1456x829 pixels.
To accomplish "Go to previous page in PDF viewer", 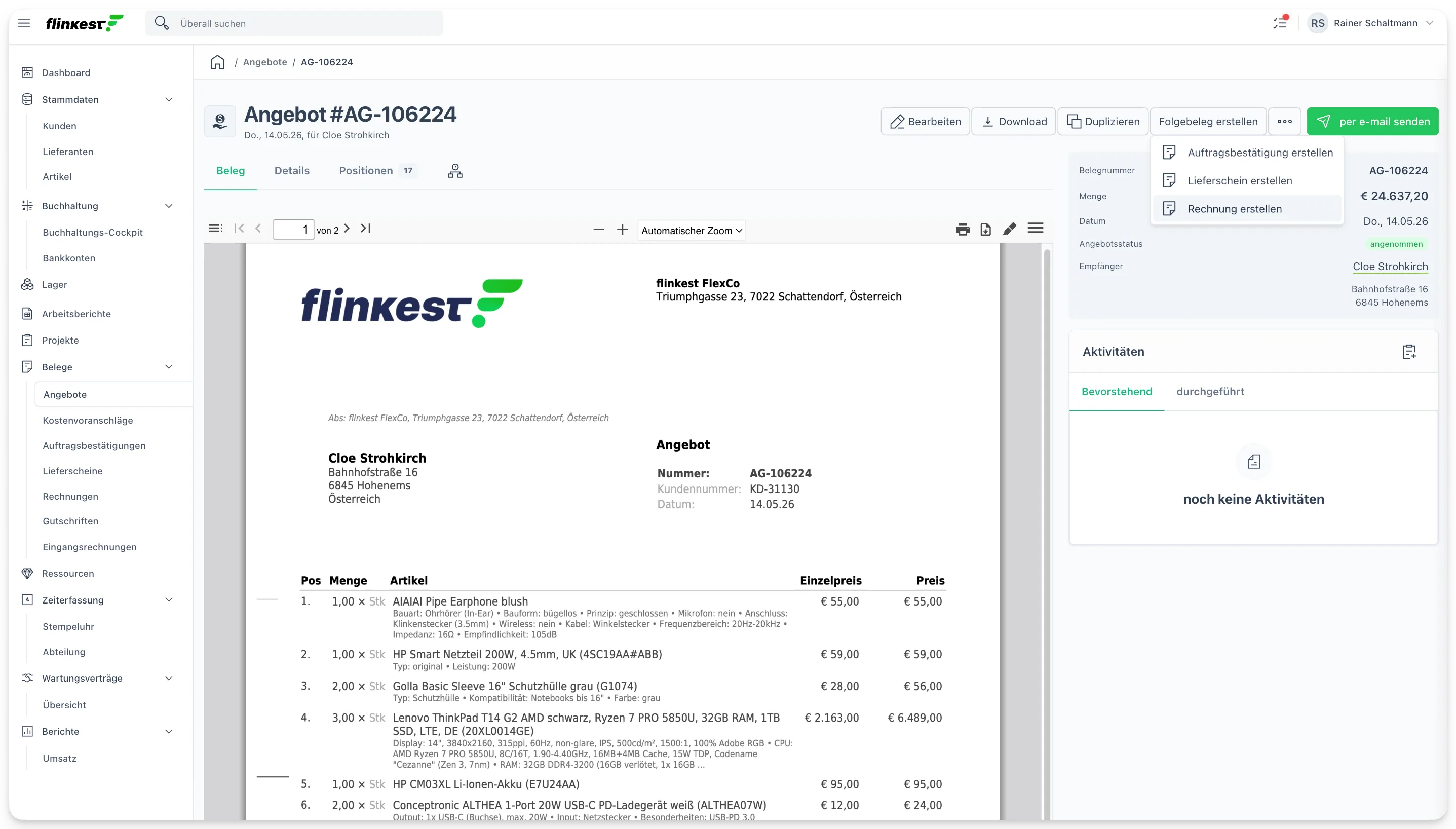I will (258, 229).
